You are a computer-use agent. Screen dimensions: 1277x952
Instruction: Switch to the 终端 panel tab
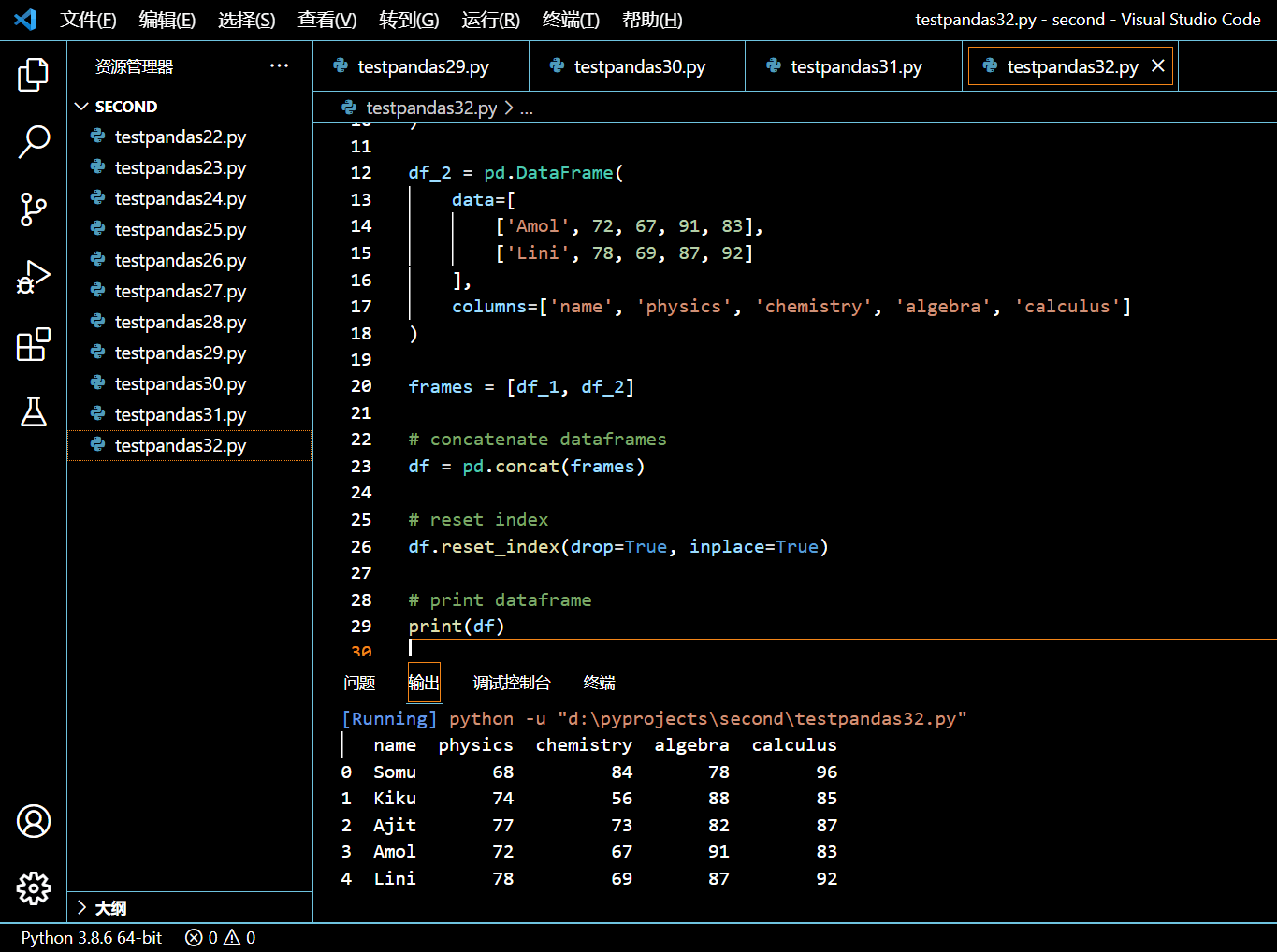(x=599, y=683)
